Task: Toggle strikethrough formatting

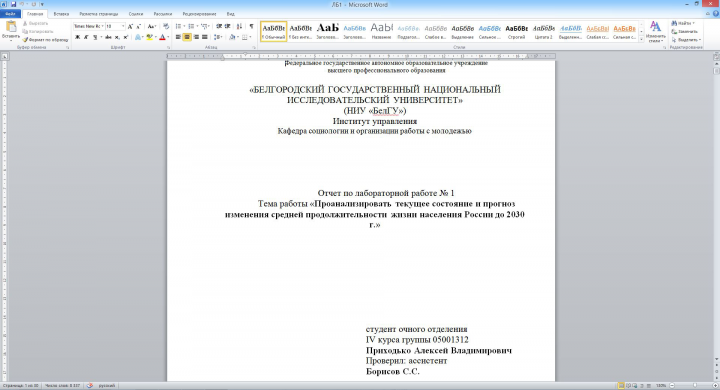Action: 108,37
